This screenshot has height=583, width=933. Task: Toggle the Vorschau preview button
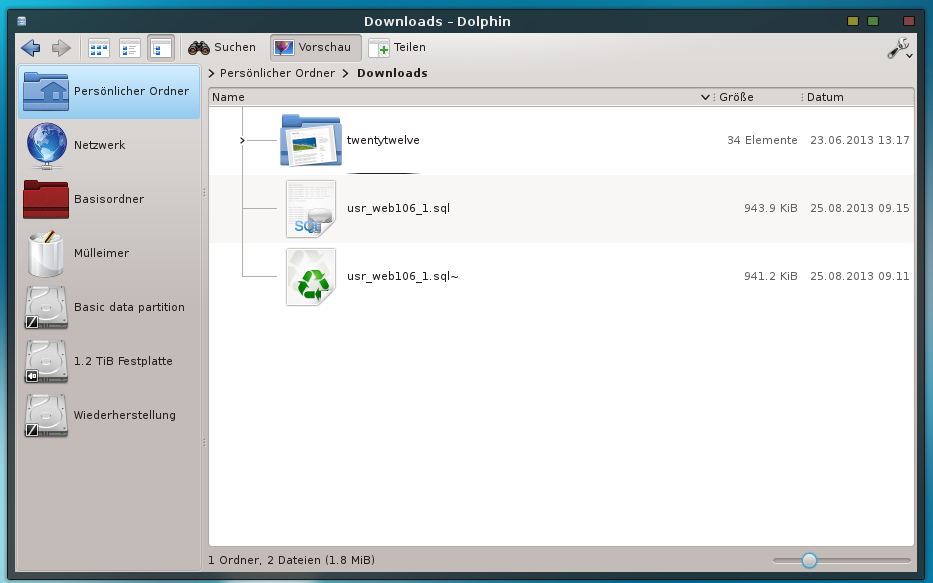[312, 47]
